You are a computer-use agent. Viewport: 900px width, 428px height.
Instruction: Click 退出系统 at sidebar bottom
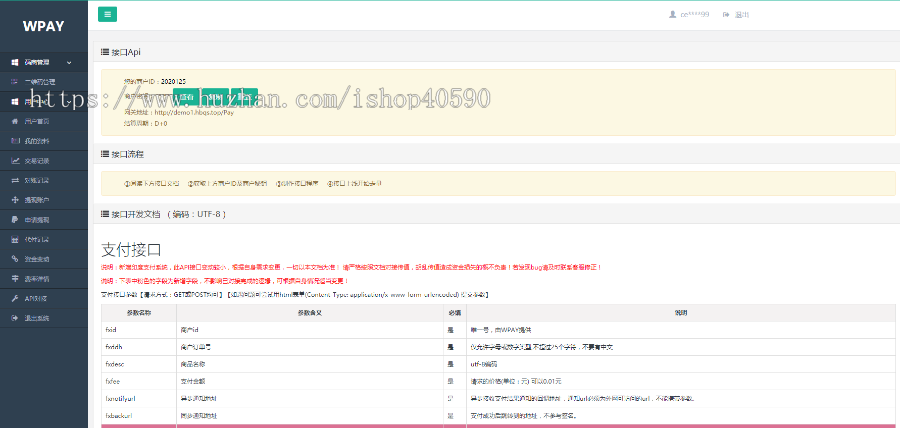tap(36, 317)
